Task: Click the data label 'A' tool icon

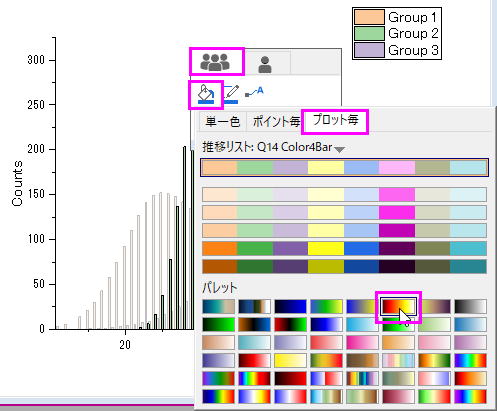Action: (x=254, y=92)
